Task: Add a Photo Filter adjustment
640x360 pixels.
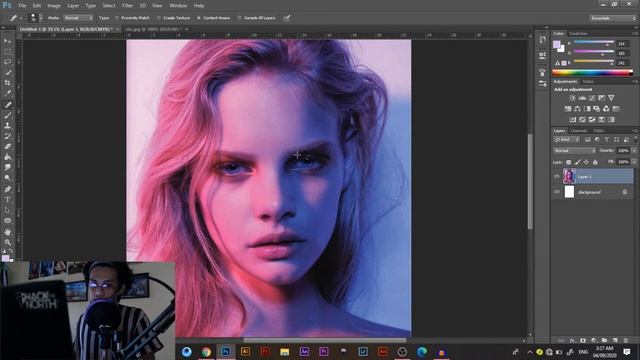Action: 596,109
